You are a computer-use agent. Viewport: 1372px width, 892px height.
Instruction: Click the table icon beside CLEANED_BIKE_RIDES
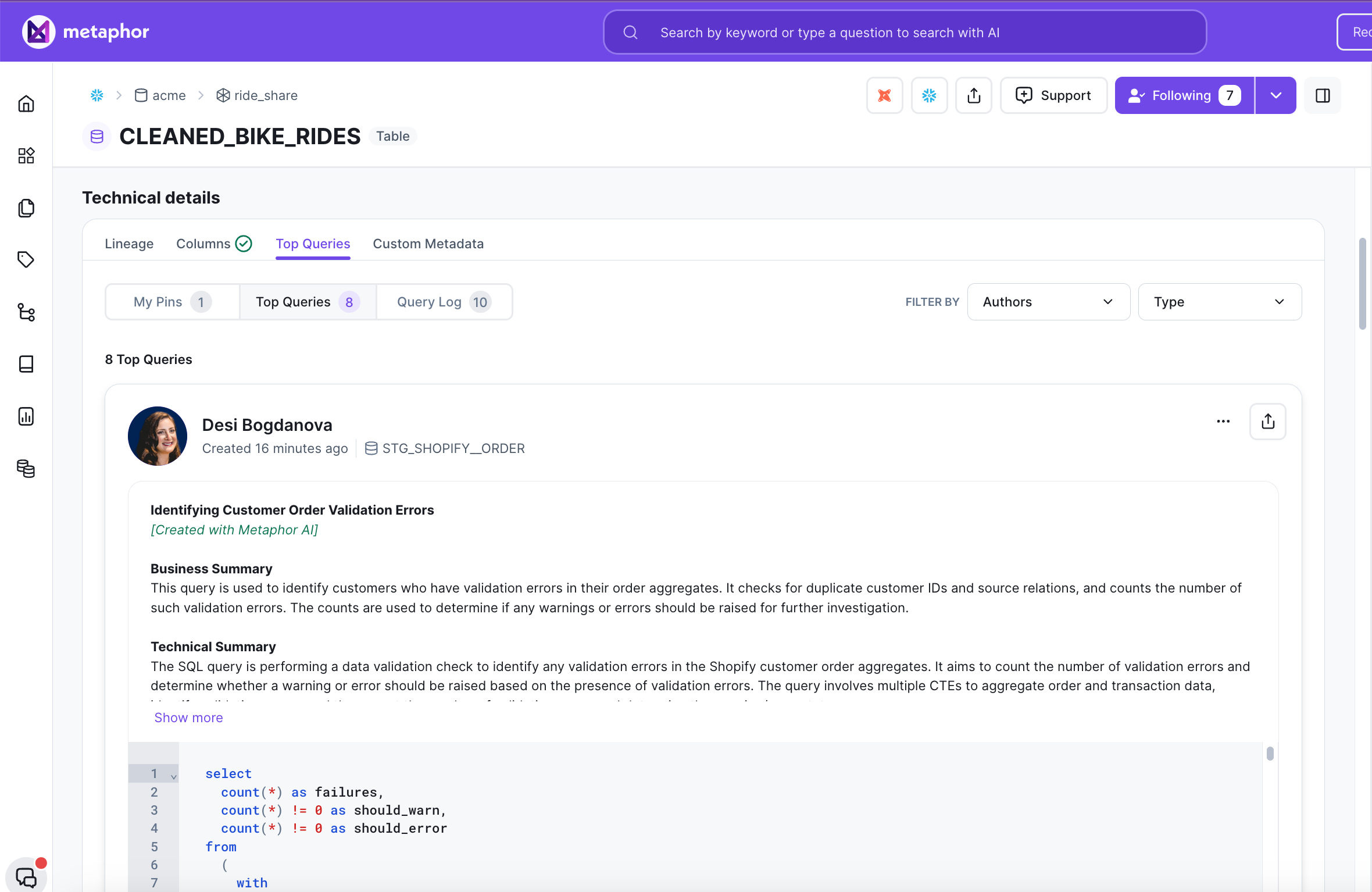(x=97, y=137)
